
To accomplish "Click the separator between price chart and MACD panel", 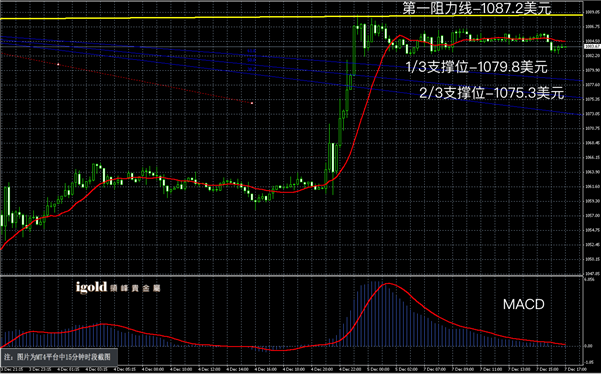I will pyautogui.click(x=291, y=276).
